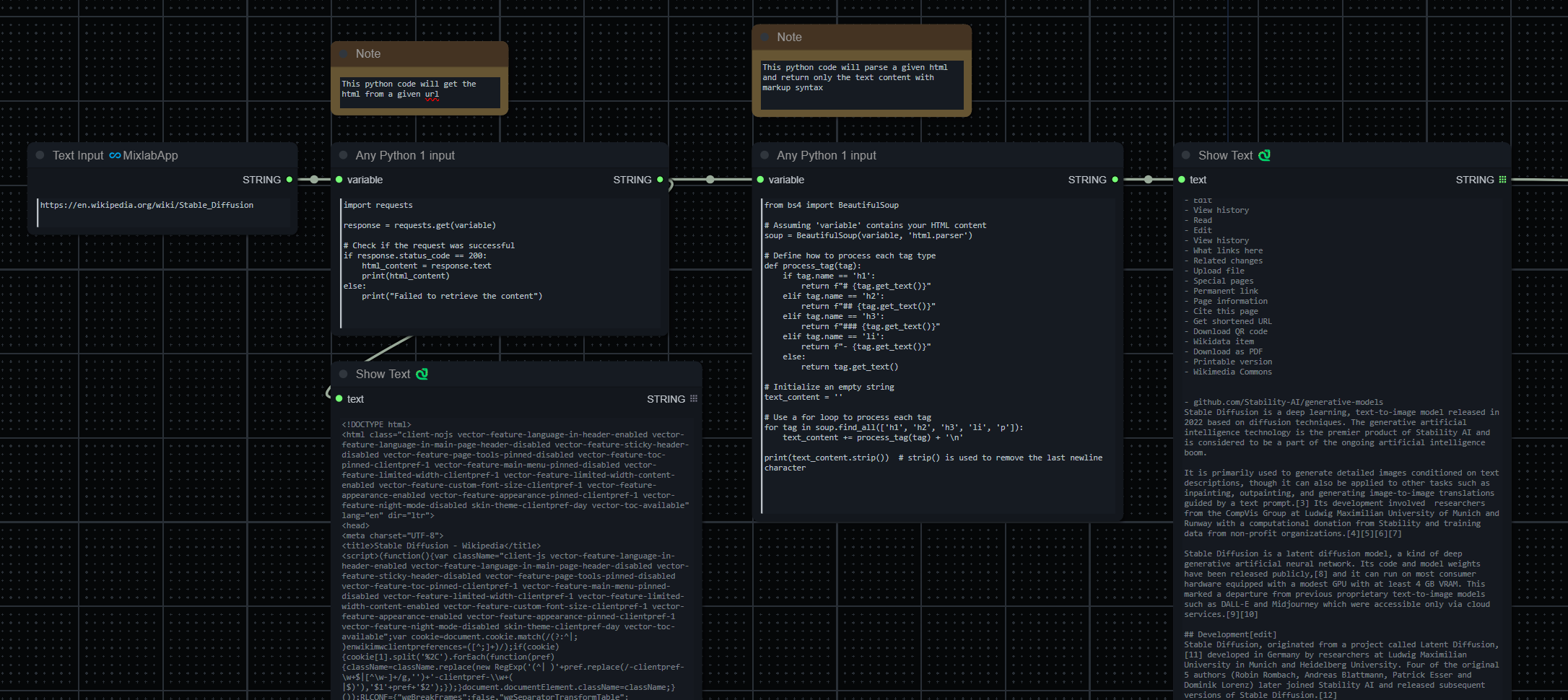Click variable input port of second Python node
This screenshot has width=1568, height=700.
tap(760, 180)
